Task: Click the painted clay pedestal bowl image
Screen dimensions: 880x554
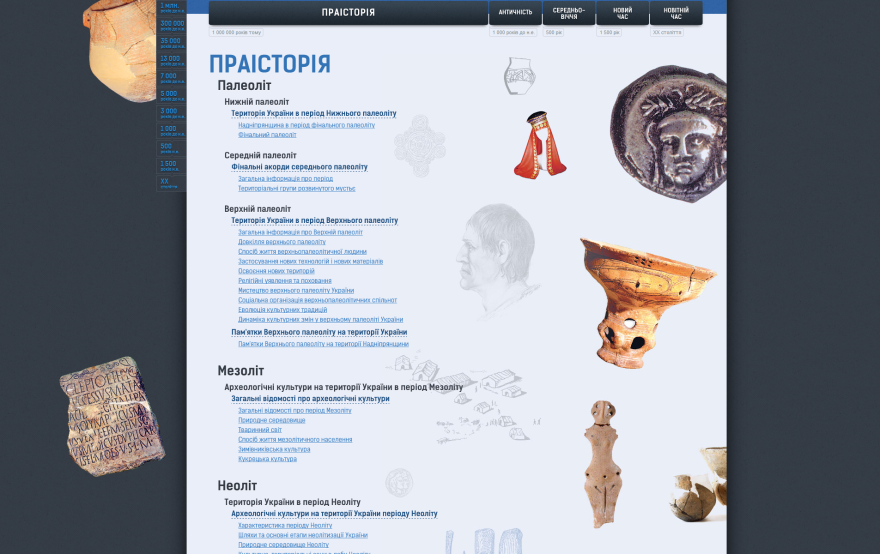Action: [646, 302]
